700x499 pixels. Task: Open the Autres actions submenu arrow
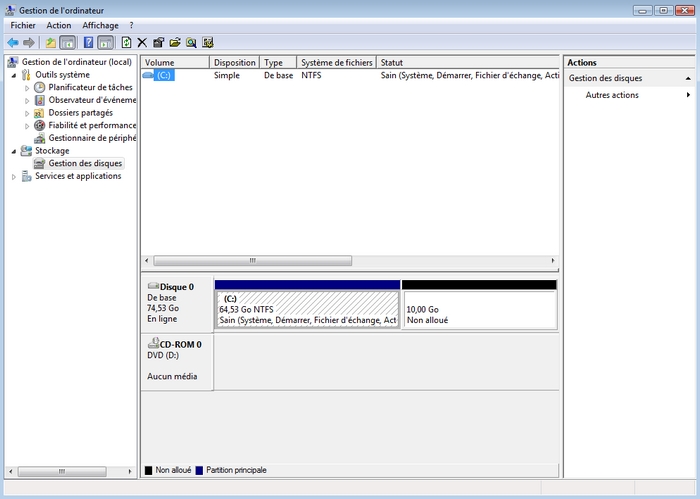tap(688, 95)
